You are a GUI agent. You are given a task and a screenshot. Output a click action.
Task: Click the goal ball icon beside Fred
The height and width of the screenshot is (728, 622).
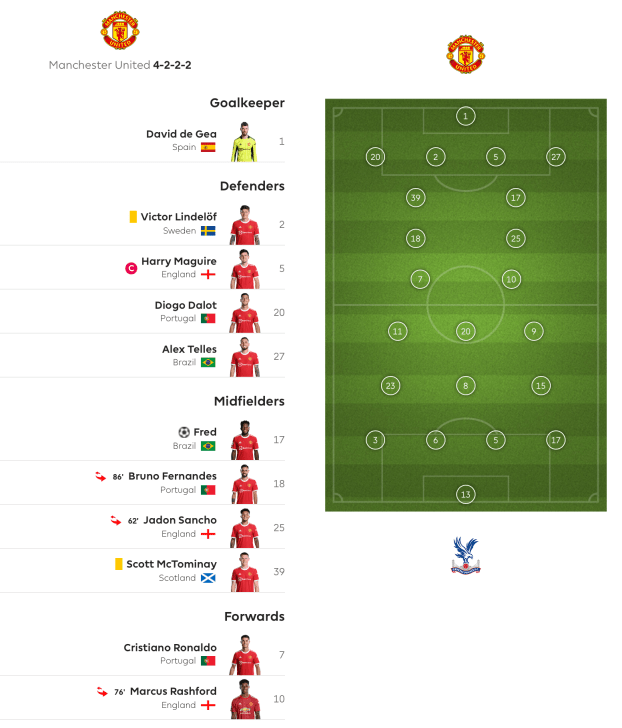(184, 432)
